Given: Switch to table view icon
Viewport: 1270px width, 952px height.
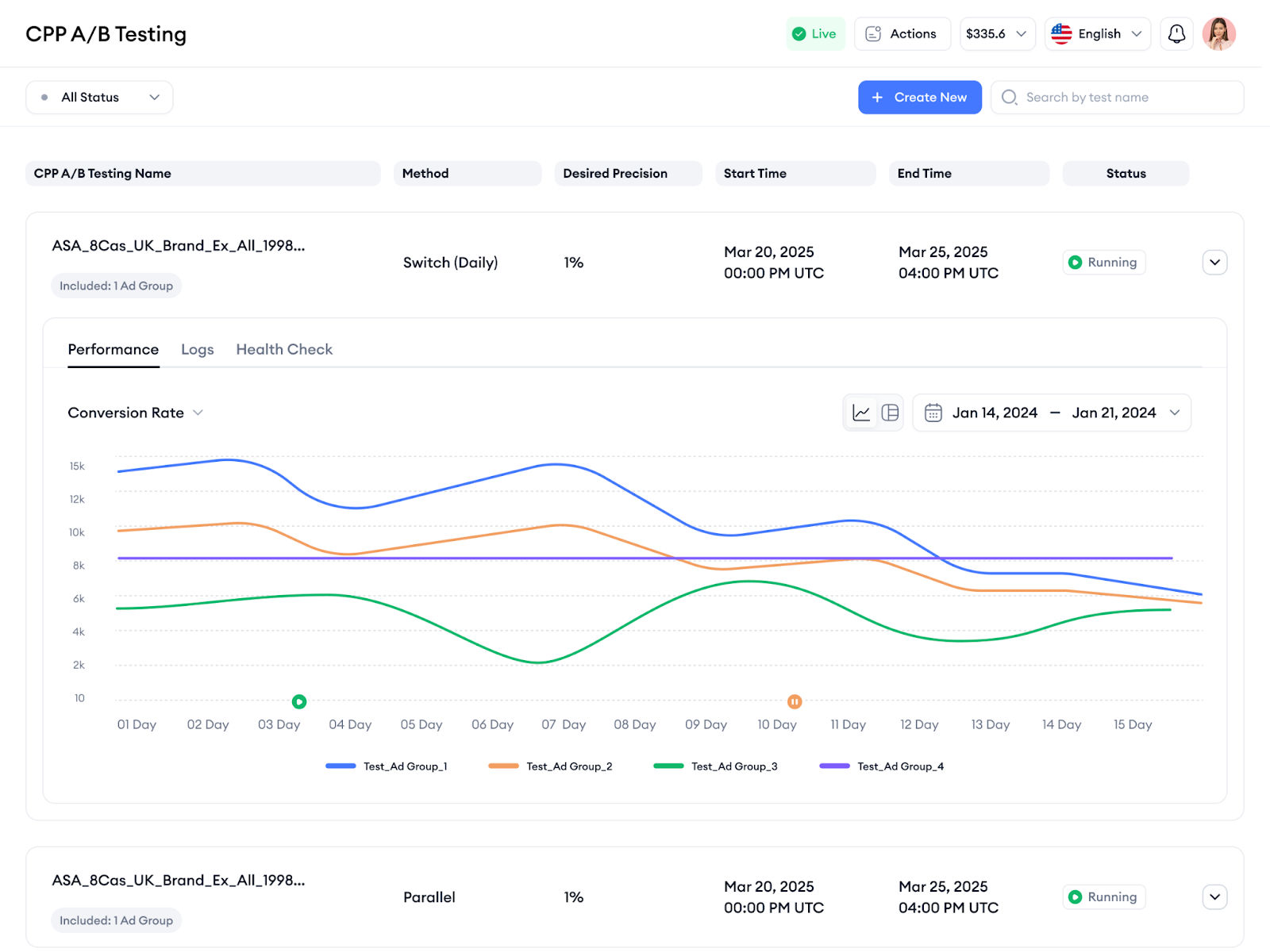Looking at the screenshot, I should tap(891, 413).
